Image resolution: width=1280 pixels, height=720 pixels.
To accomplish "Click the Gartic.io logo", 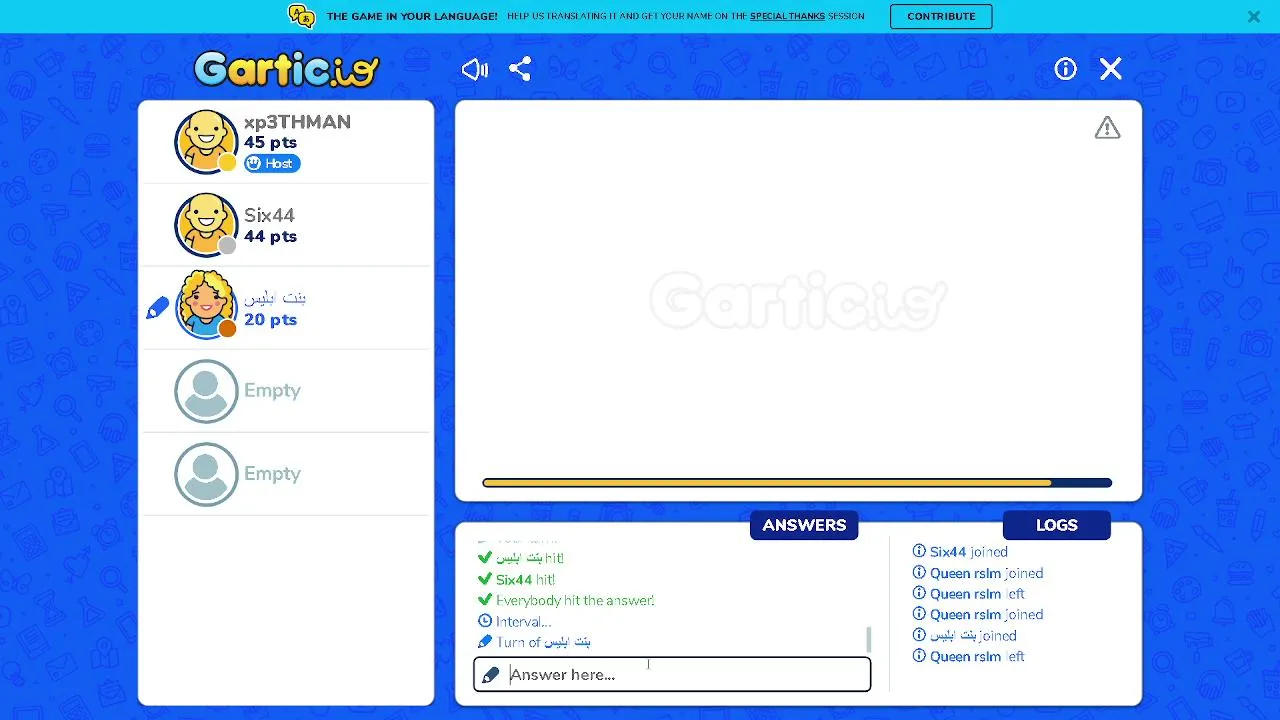I will coord(287,69).
